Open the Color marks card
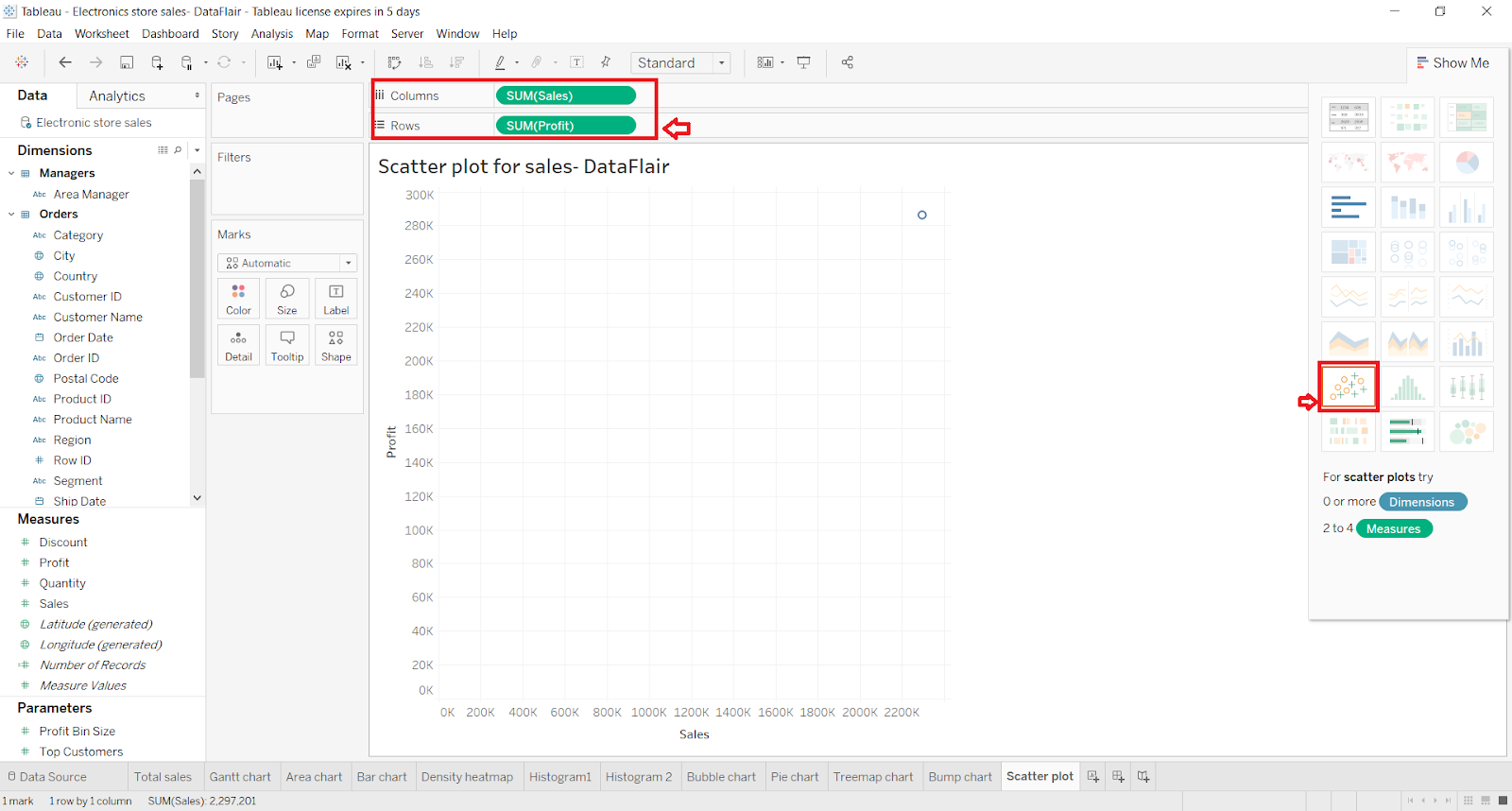 click(x=238, y=299)
